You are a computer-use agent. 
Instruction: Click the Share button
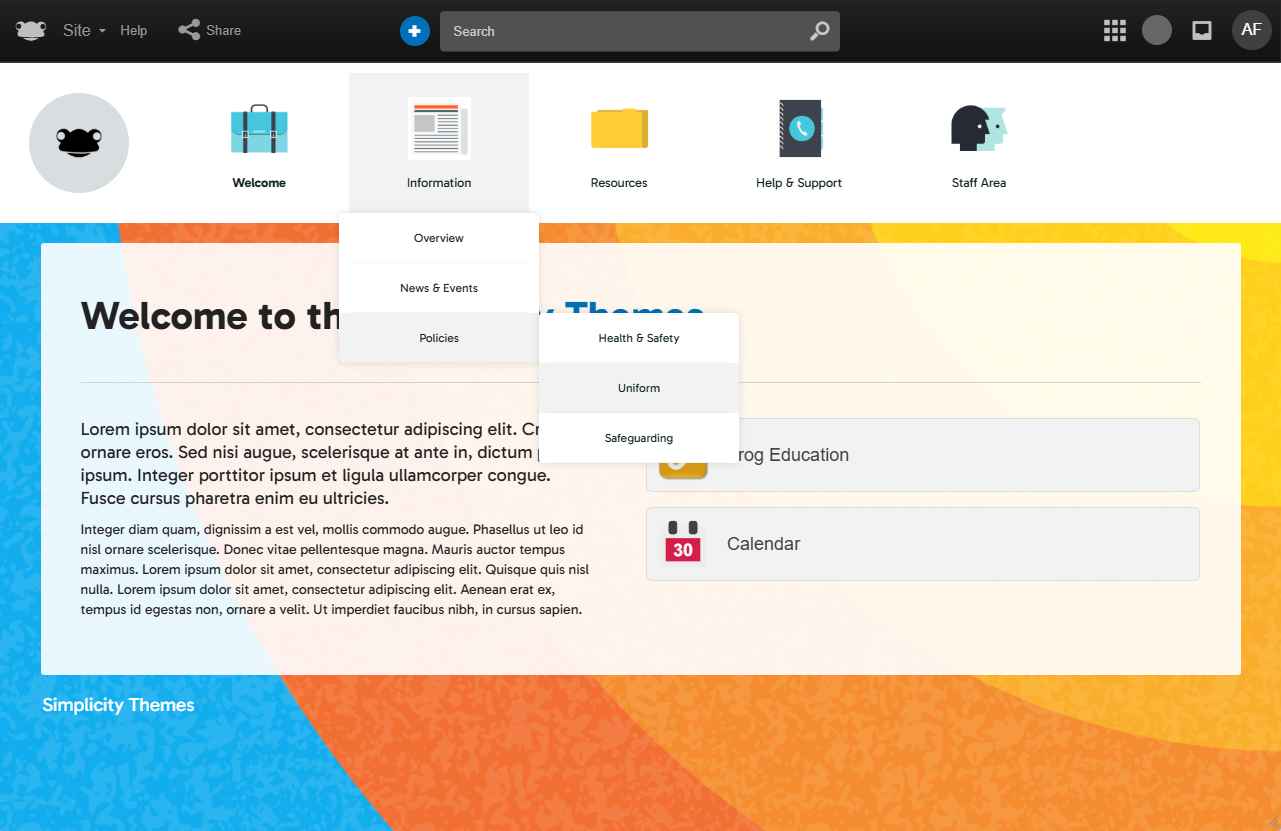(x=210, y=31)
